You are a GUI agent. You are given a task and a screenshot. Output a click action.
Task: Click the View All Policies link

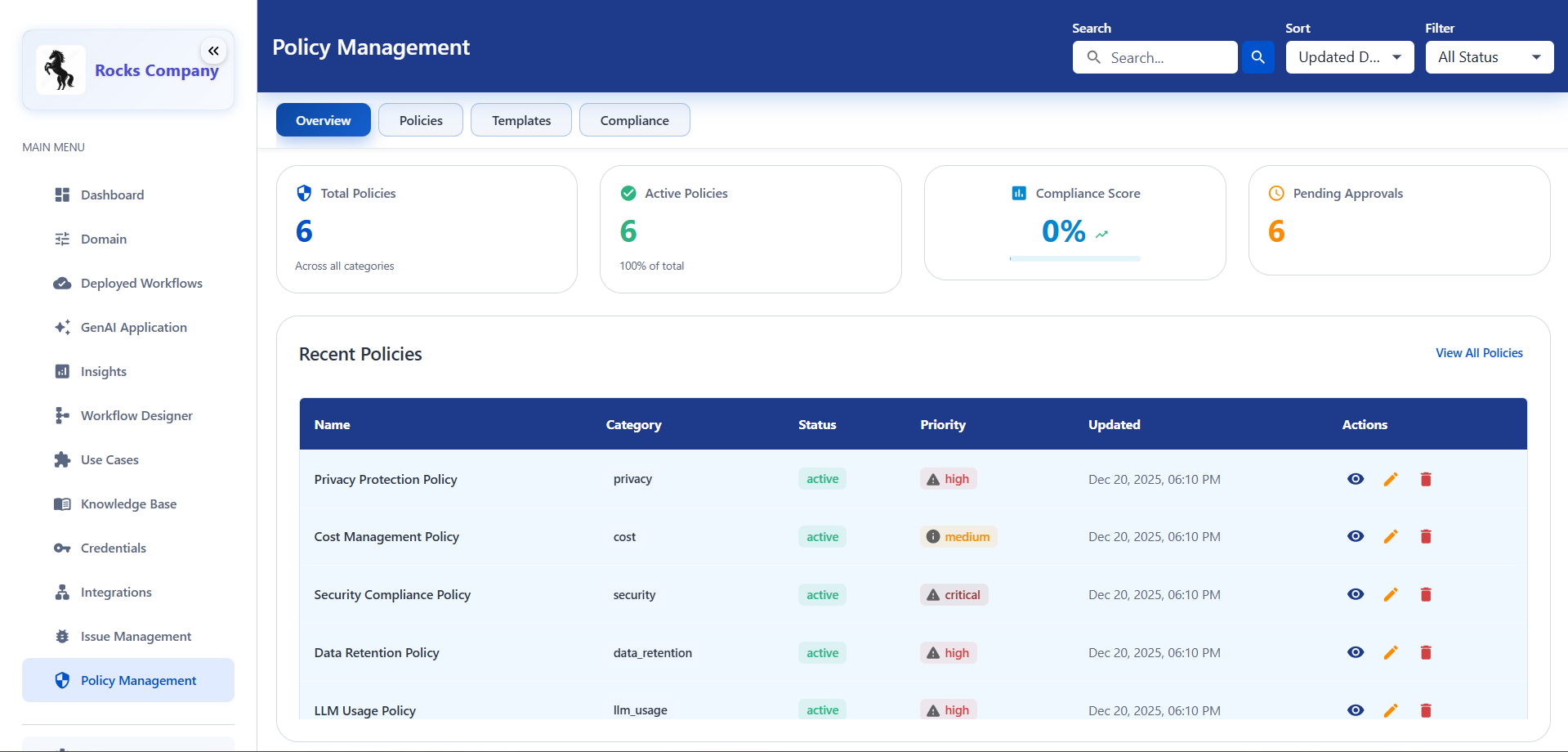tap(1478, 352)
